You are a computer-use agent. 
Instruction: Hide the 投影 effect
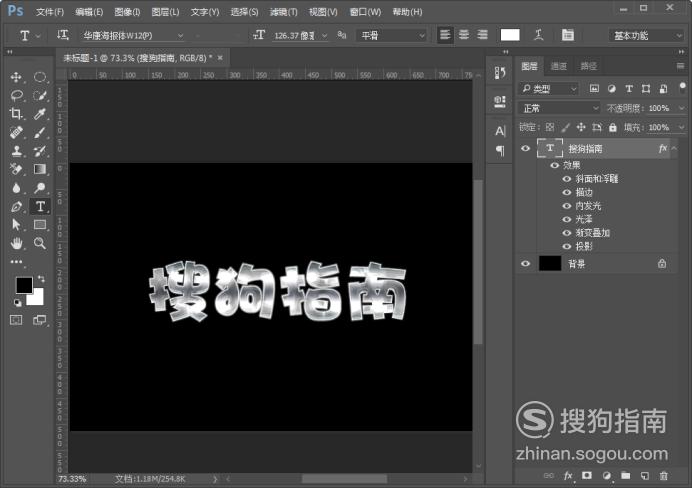[567, 247]
